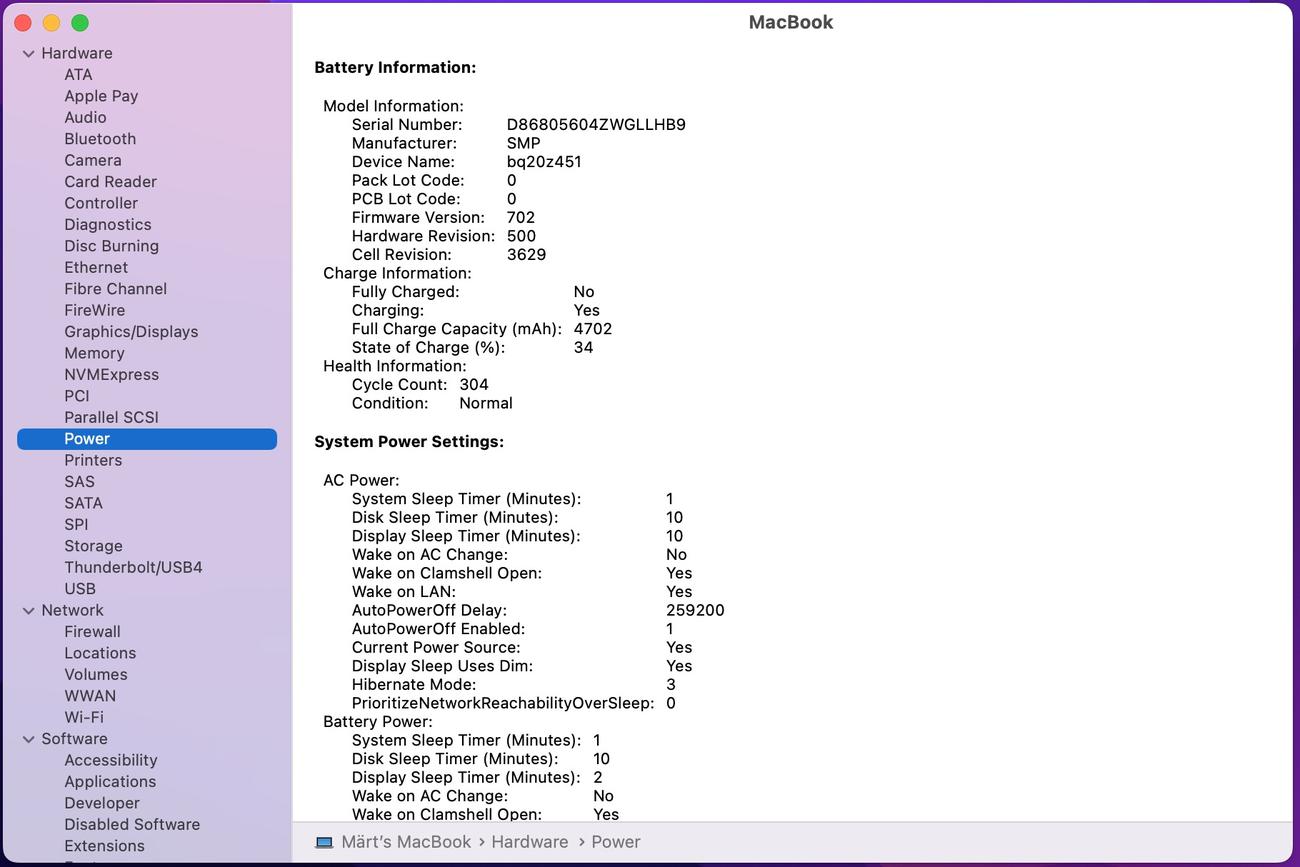Click the MacBook icon in path bar
Image resolution: width=1300 pixels, height=867 pixels.
tap(324, 842)
